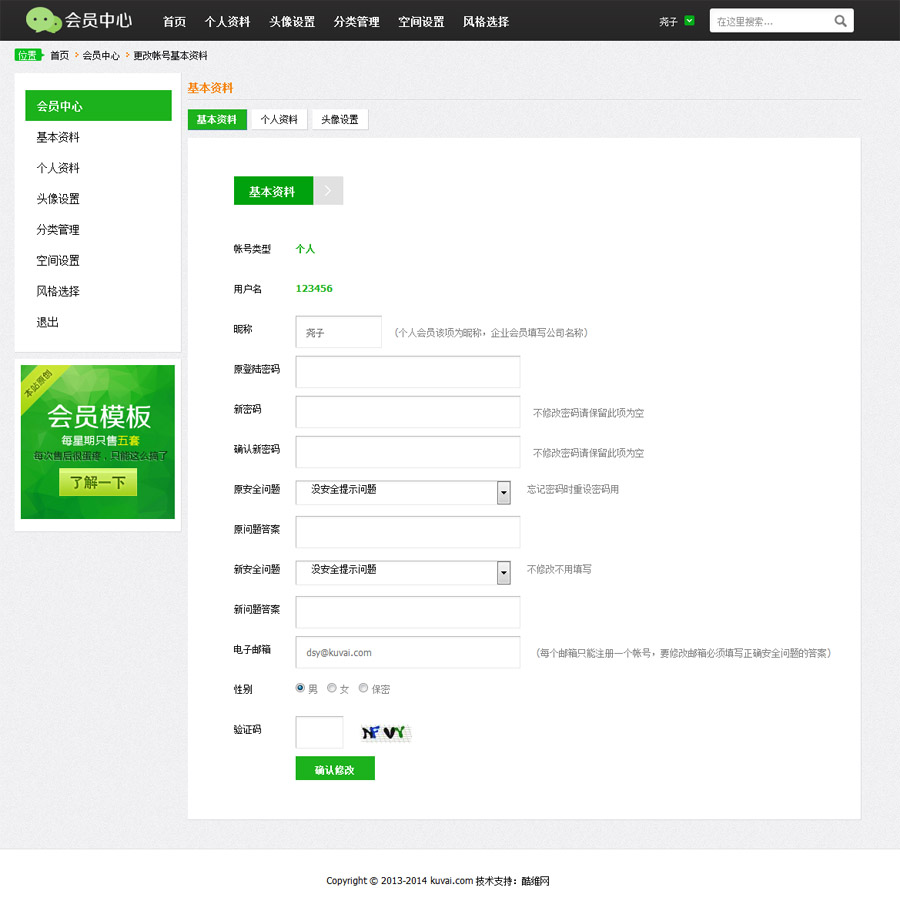Click the 原登陆密码 input field

pyautogui.click(x=407, y=371)
